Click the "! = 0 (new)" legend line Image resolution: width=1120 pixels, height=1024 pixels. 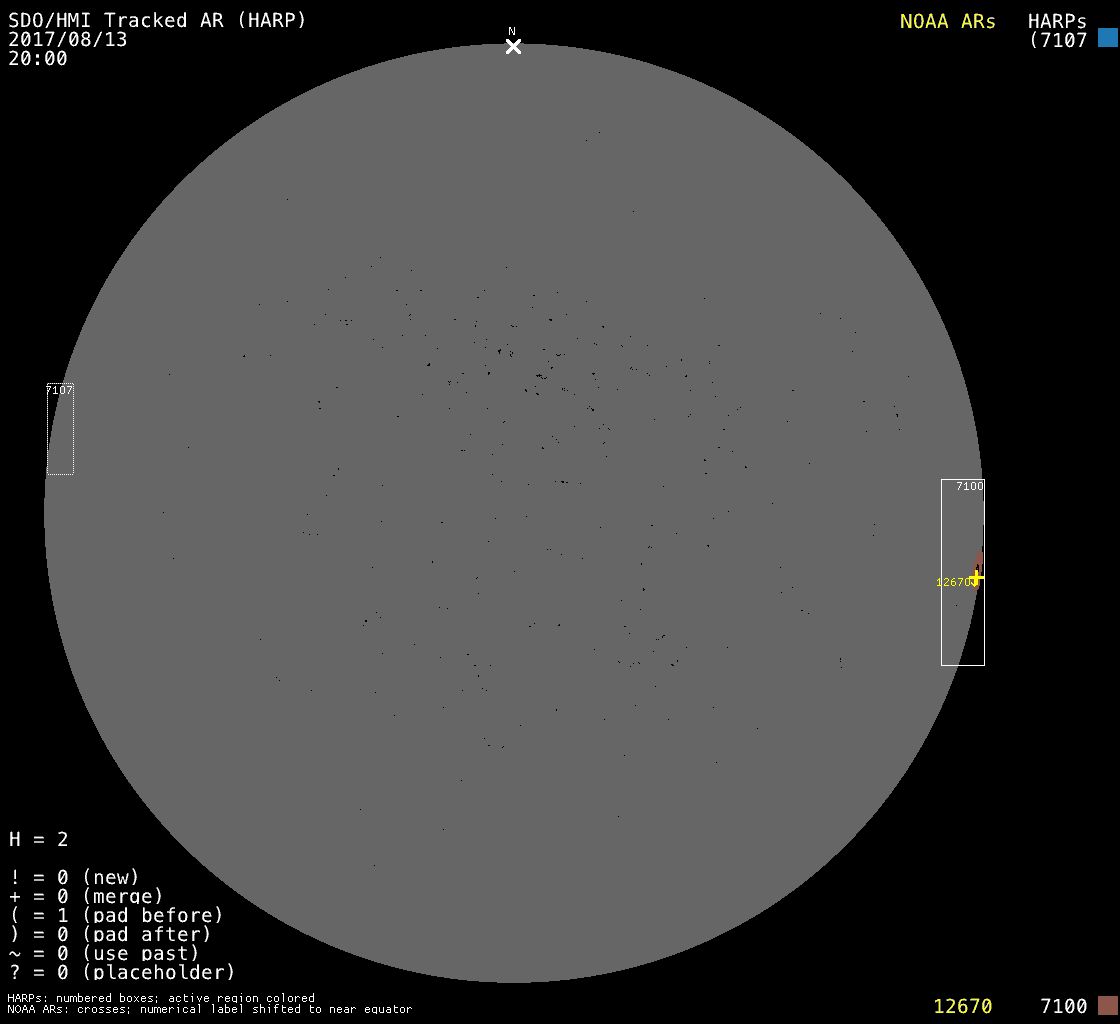tap(74, 877)
